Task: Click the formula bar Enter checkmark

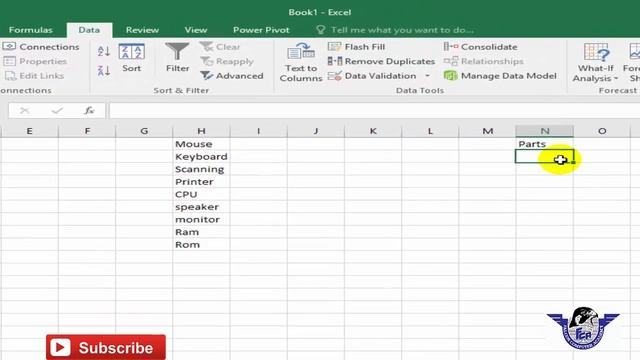Action: coord(57,111)
